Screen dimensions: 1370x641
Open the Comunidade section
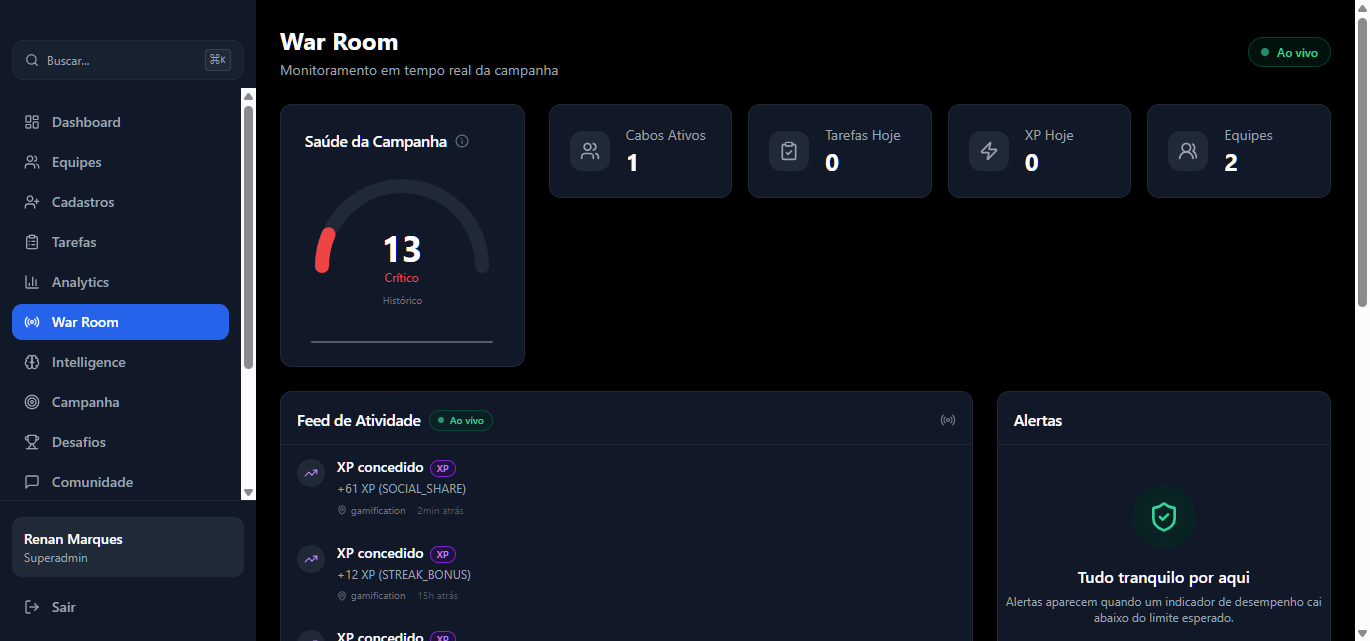pyautogui.click(x=92, y=482)
